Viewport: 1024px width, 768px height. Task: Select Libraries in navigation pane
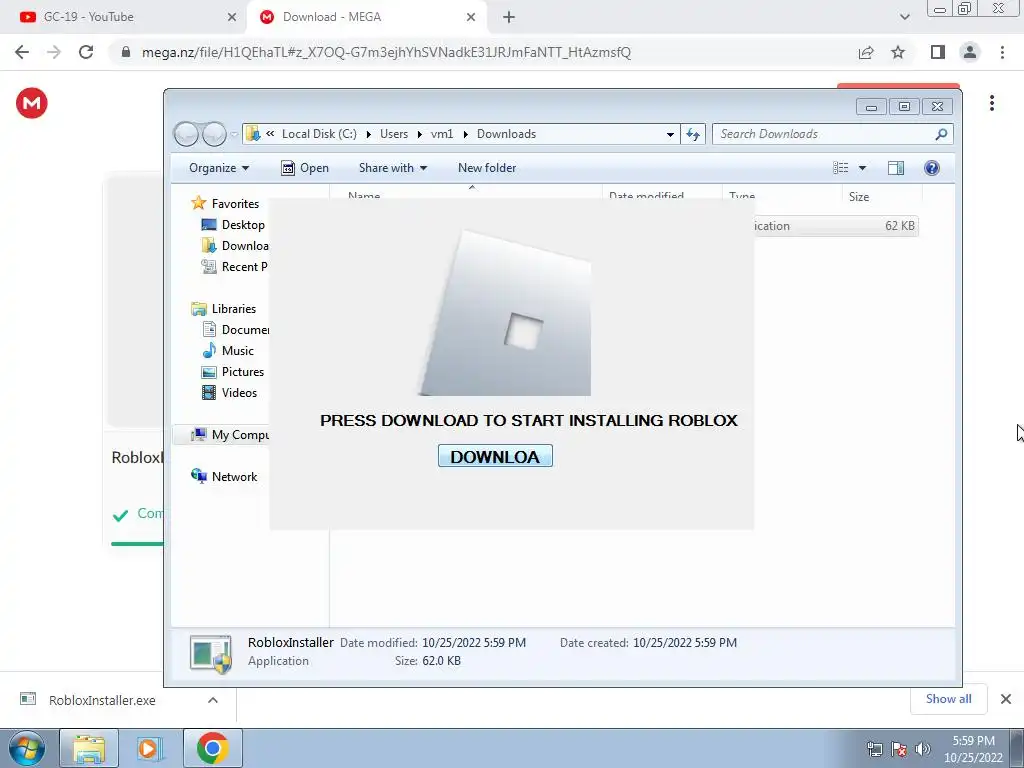tap(223, 309)
